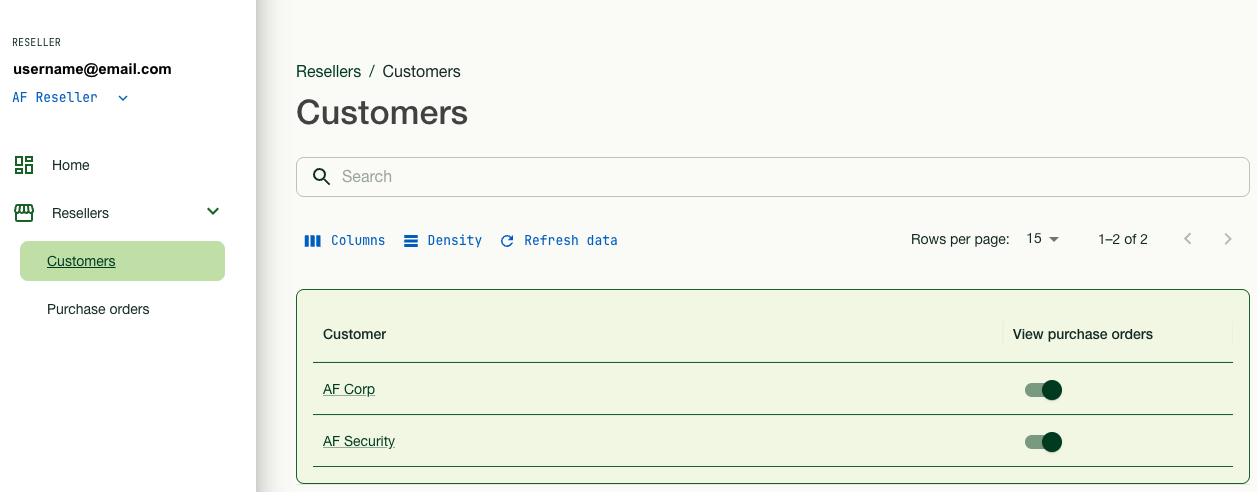Viewport: 1257px width, 492px height.
Task: Open the AF Corp customer link
Action: tap(349, 389)
